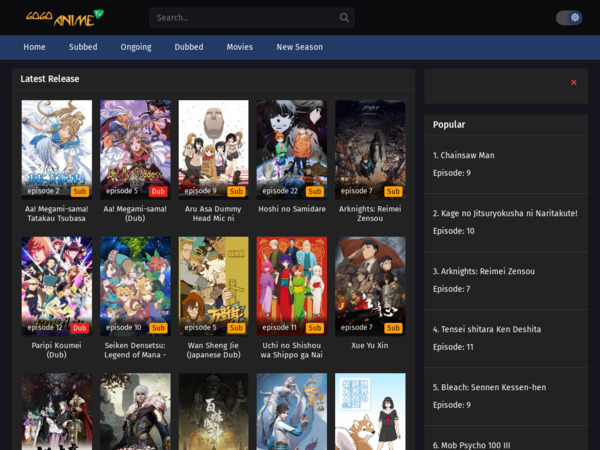
Task: Open Mob Psycho 100 III popular entry
Action: [471, 445]
